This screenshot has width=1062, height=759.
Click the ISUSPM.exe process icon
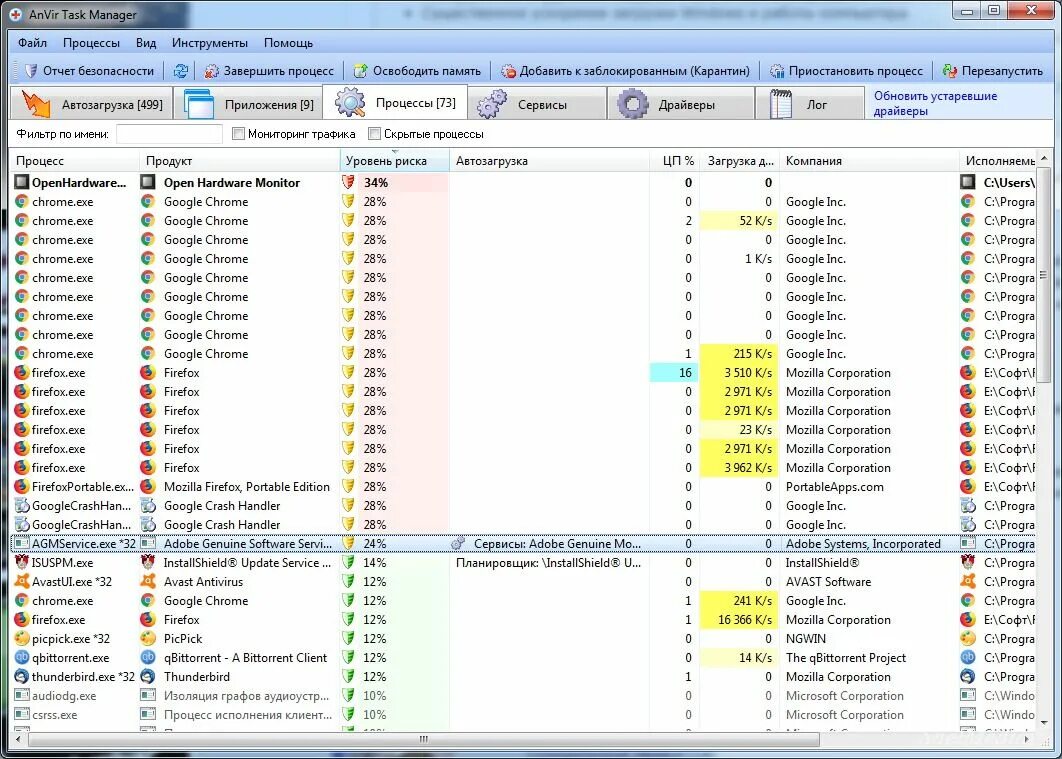coord(22,563)
